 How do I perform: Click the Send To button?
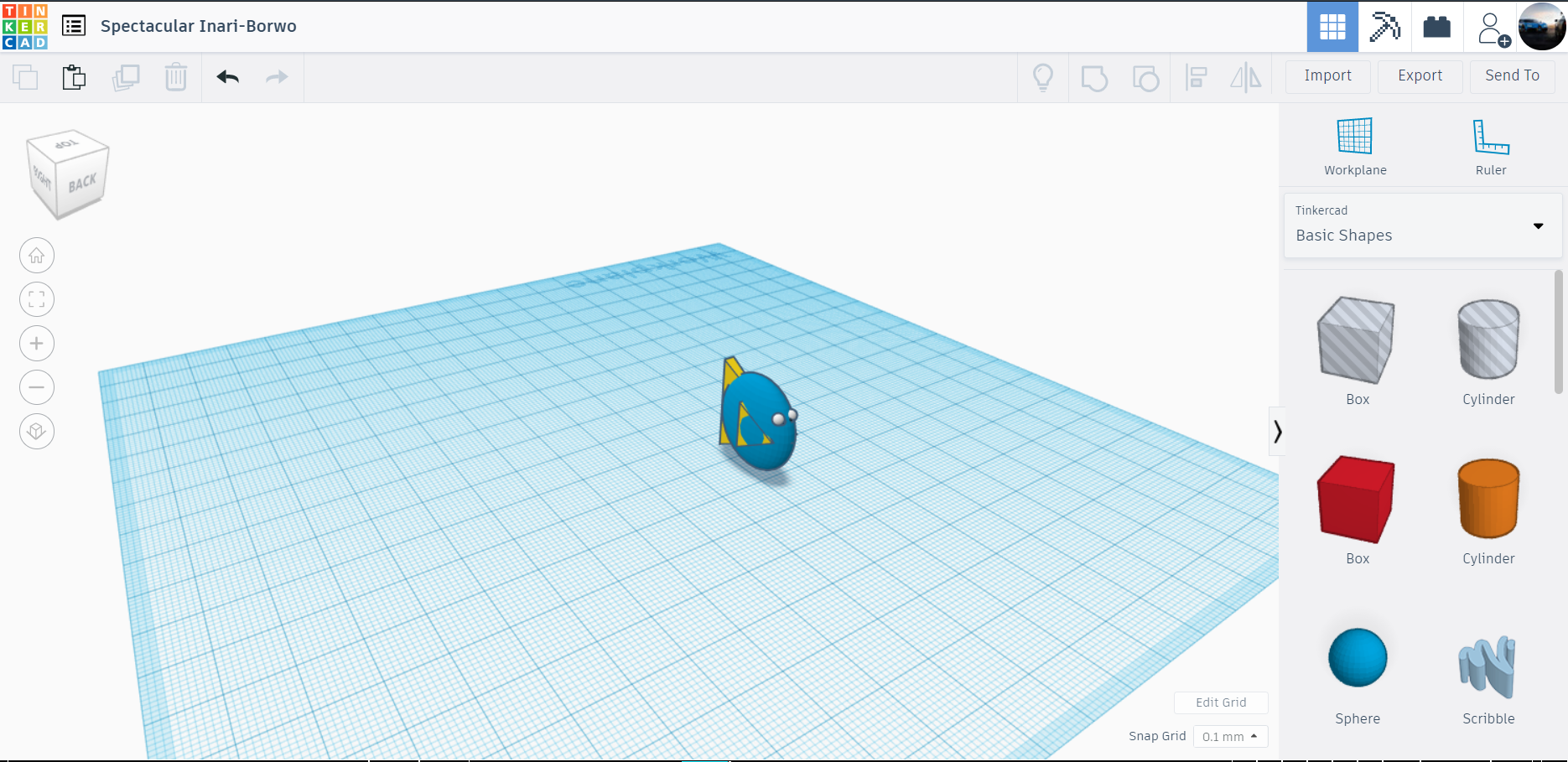tap(1513, 76)
